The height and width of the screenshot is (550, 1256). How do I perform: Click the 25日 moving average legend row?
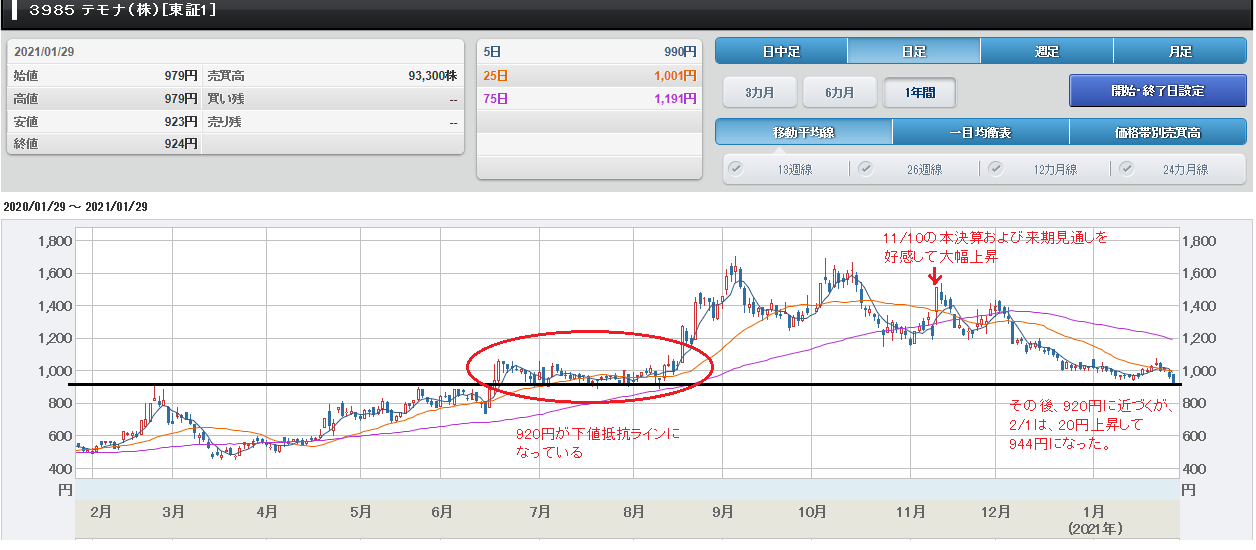click(x=589, y=75)
